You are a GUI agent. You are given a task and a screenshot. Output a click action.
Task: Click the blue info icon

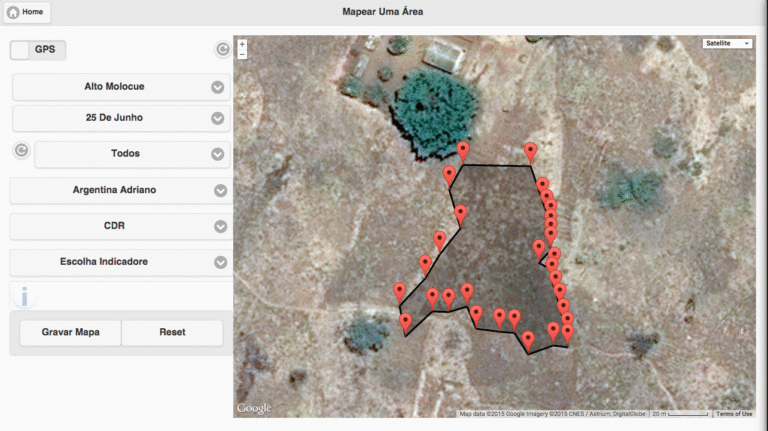(24, 296)
